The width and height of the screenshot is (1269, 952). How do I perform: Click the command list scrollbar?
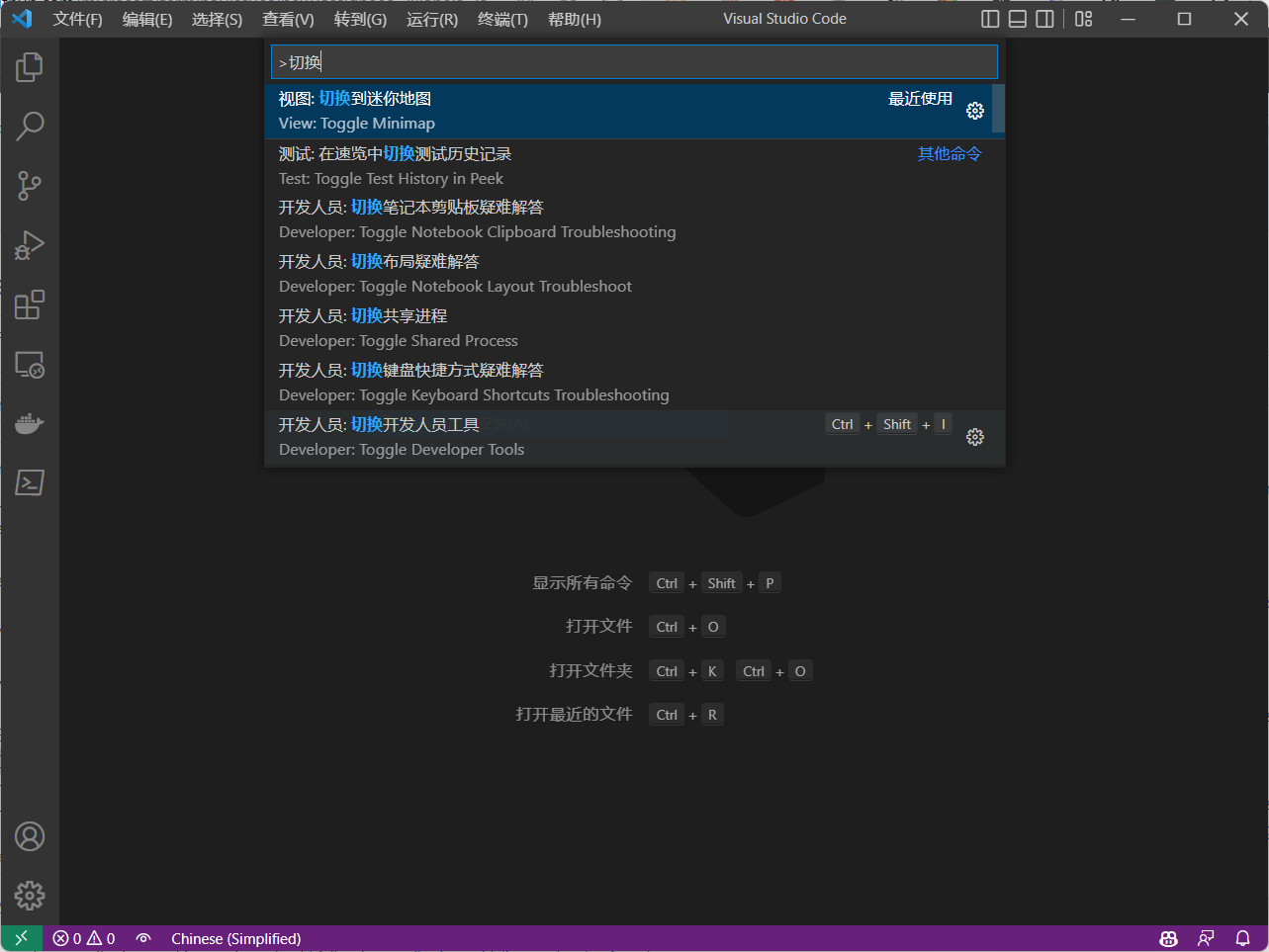999,109
